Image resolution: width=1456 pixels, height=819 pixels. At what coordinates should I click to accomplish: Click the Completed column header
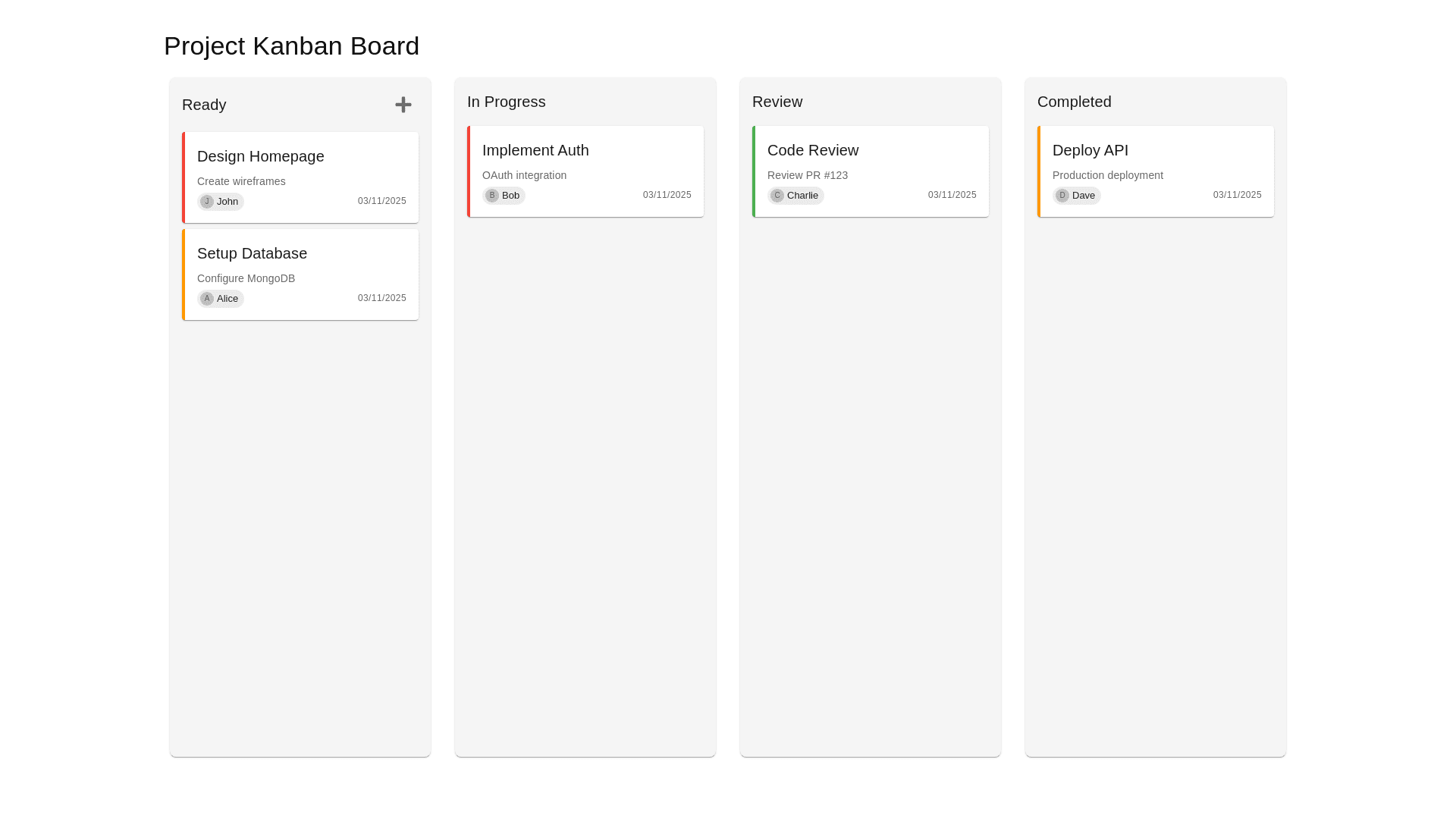[x=1075, y=102]
